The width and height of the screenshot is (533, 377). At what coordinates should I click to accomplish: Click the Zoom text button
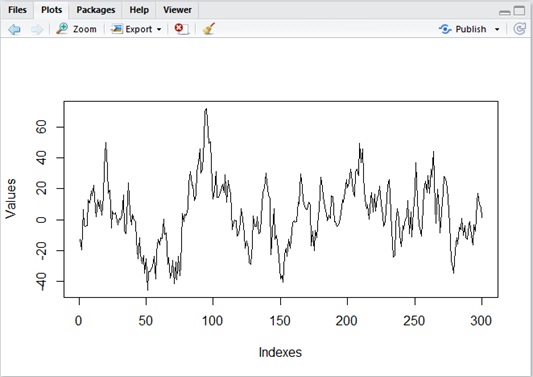click(x=85, y=29)
